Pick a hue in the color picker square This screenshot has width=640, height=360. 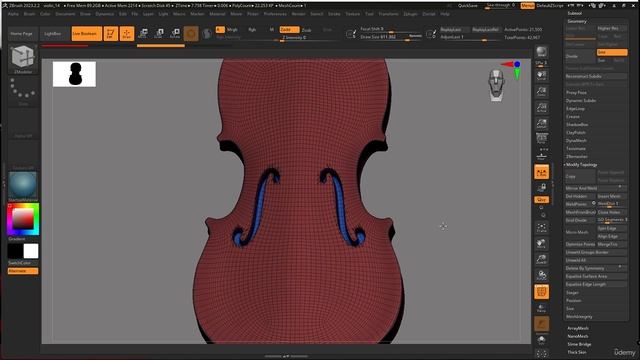tap(23, 219)
